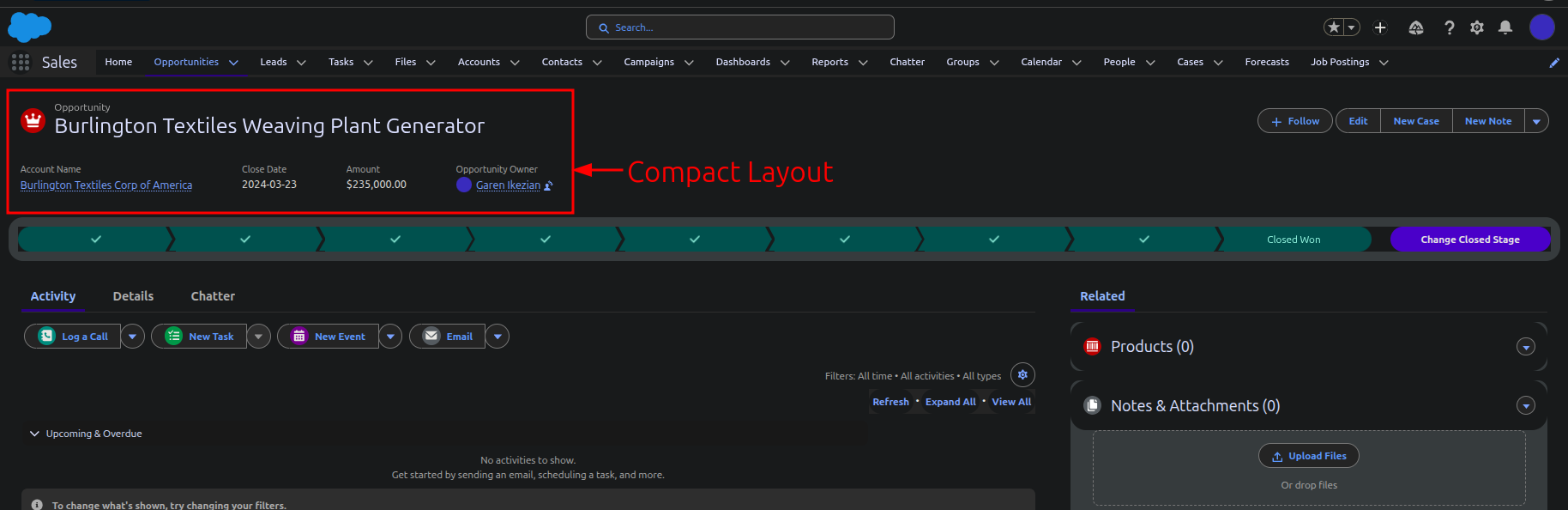Viewport: 1568px width, 510px height.
Task: Switch to the Details tab
Action: tap(133, 296)
